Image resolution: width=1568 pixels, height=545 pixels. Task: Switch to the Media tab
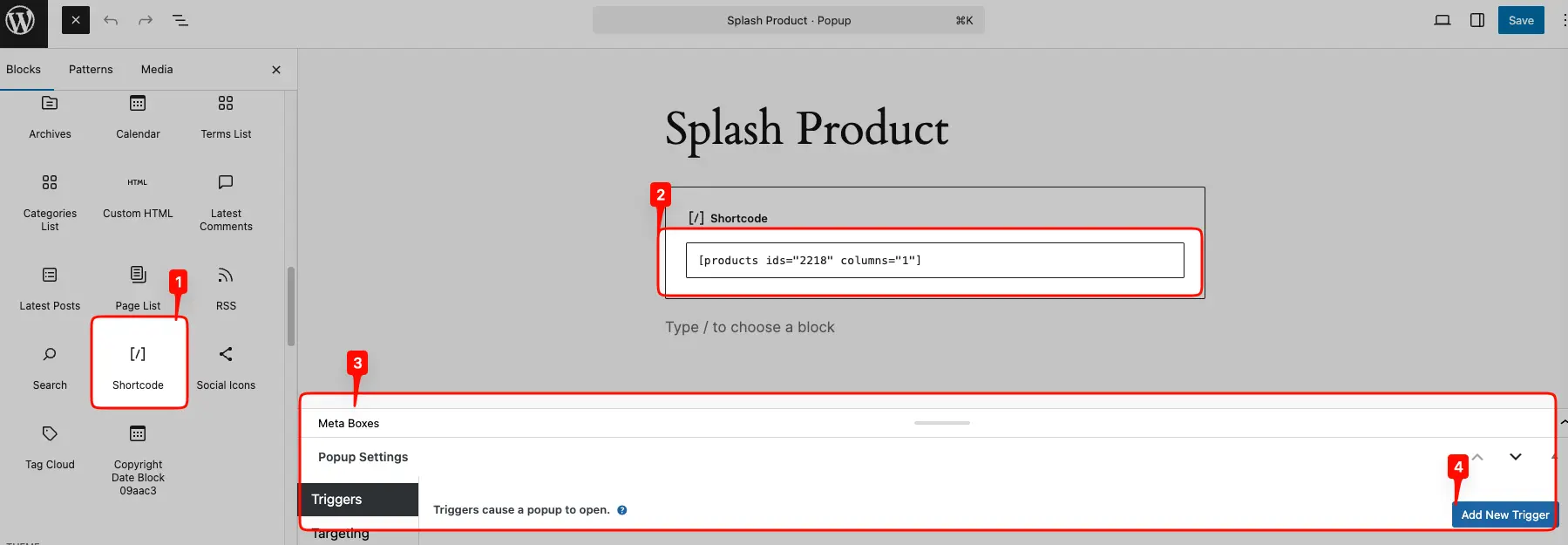click(157, 70)
